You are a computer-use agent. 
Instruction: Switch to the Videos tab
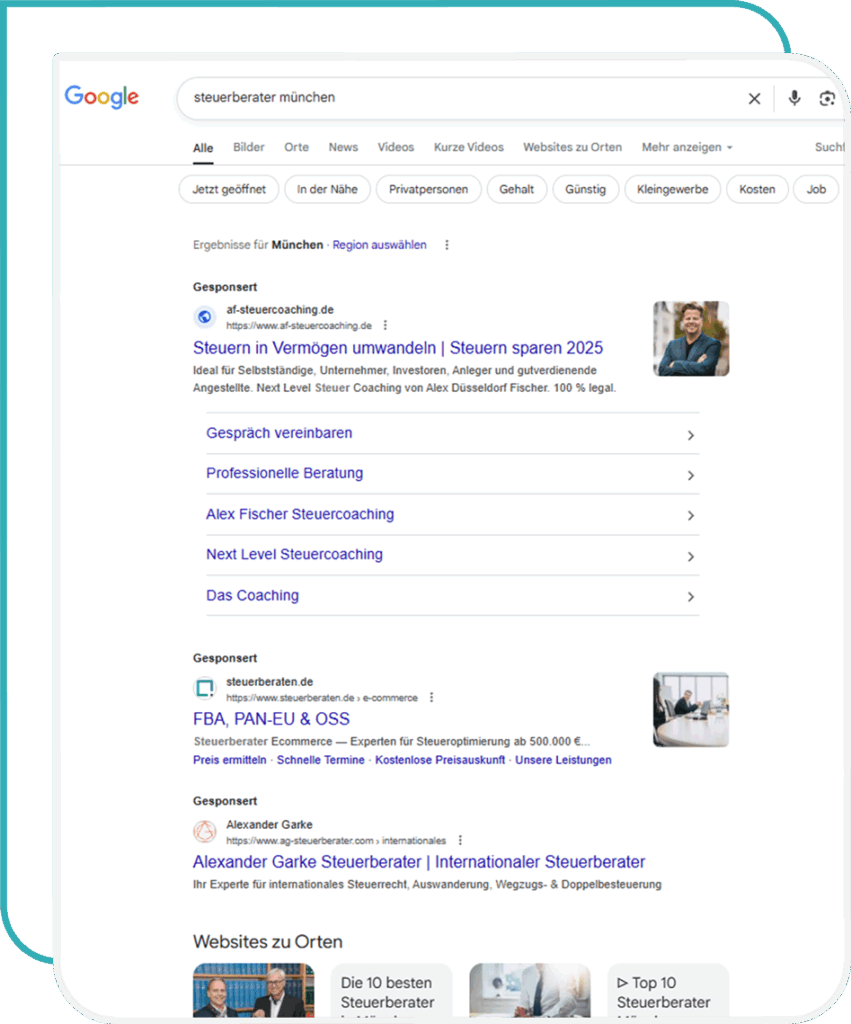pos(396,148)
